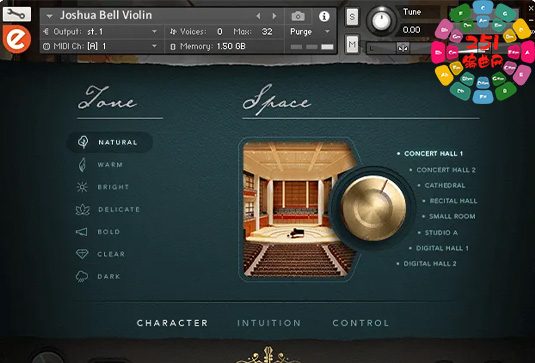Viewport: 535px width, 363px height.
Task: Click the Max voices value 32
Action: coord(267,32)
